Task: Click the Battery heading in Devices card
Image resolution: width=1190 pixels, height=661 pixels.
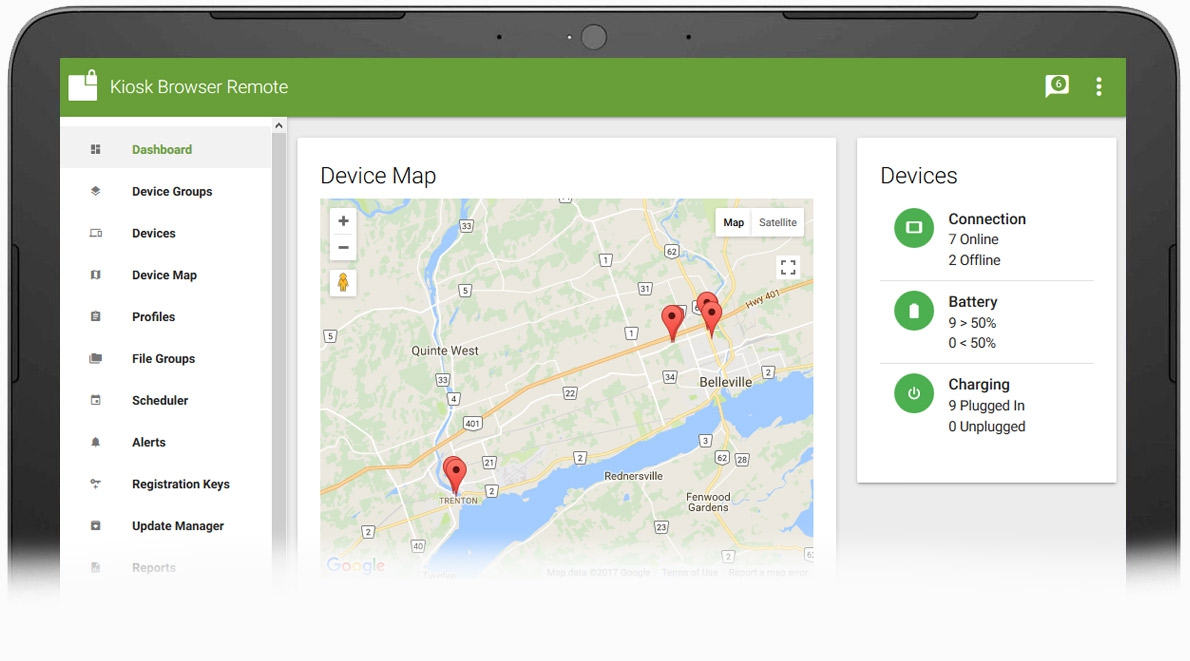Action: point(973,301)
